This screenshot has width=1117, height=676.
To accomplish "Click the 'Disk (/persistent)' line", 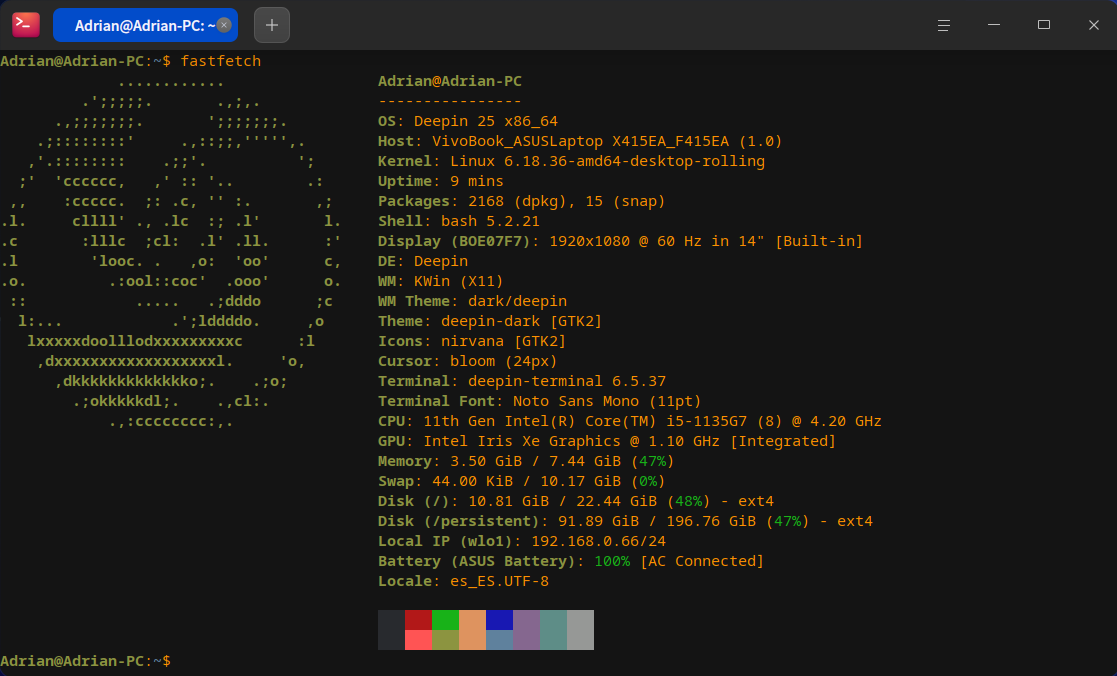I will coord(625,521).
